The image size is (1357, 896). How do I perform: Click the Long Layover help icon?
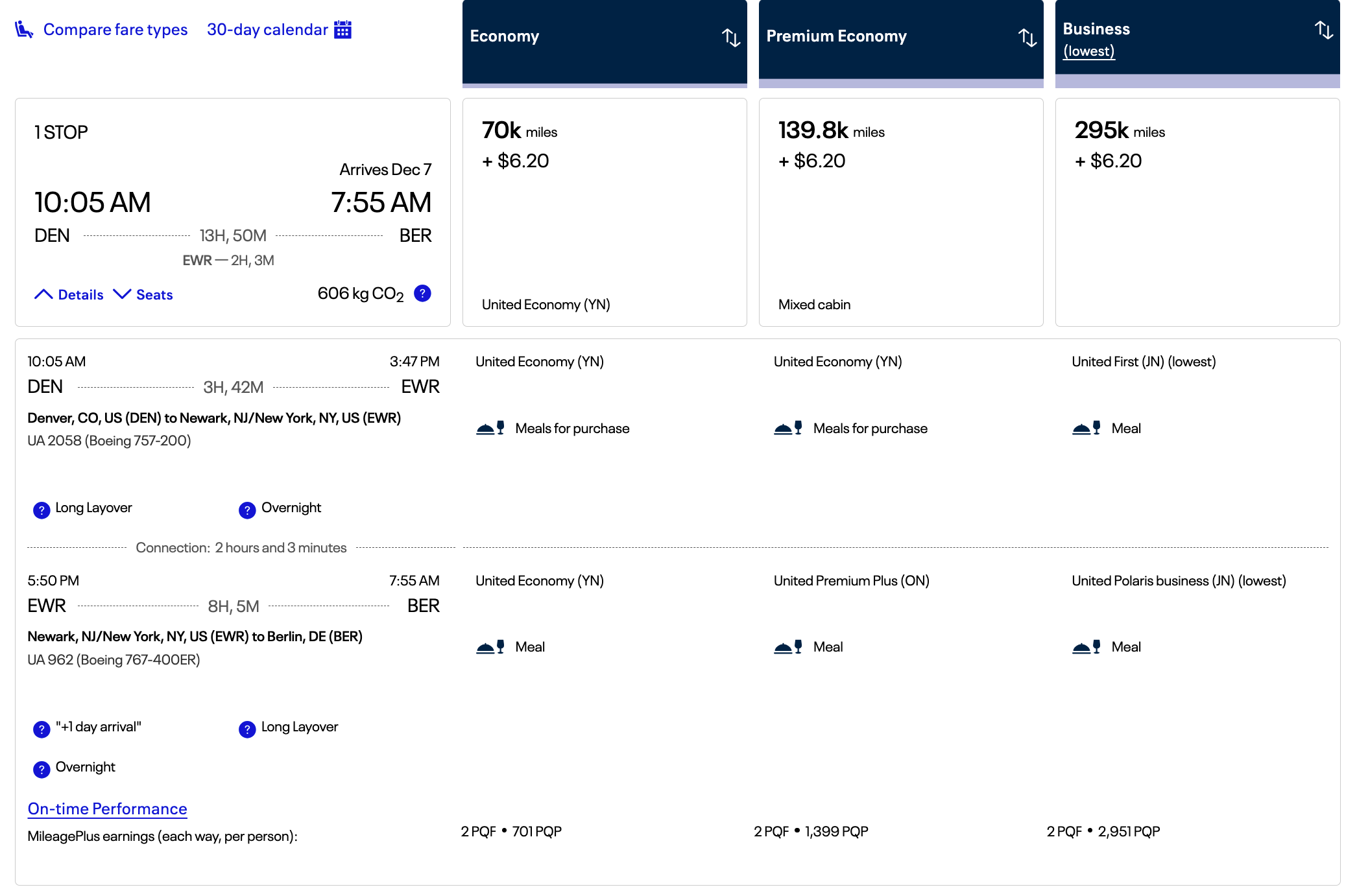[x=42, y=510]
